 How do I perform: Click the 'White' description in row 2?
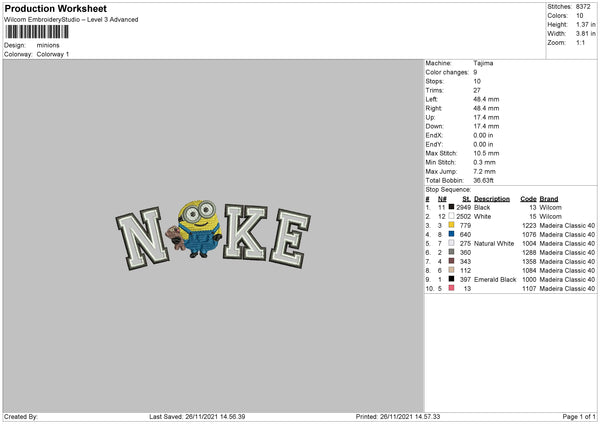pyautogui.click(x=483, y=217)
